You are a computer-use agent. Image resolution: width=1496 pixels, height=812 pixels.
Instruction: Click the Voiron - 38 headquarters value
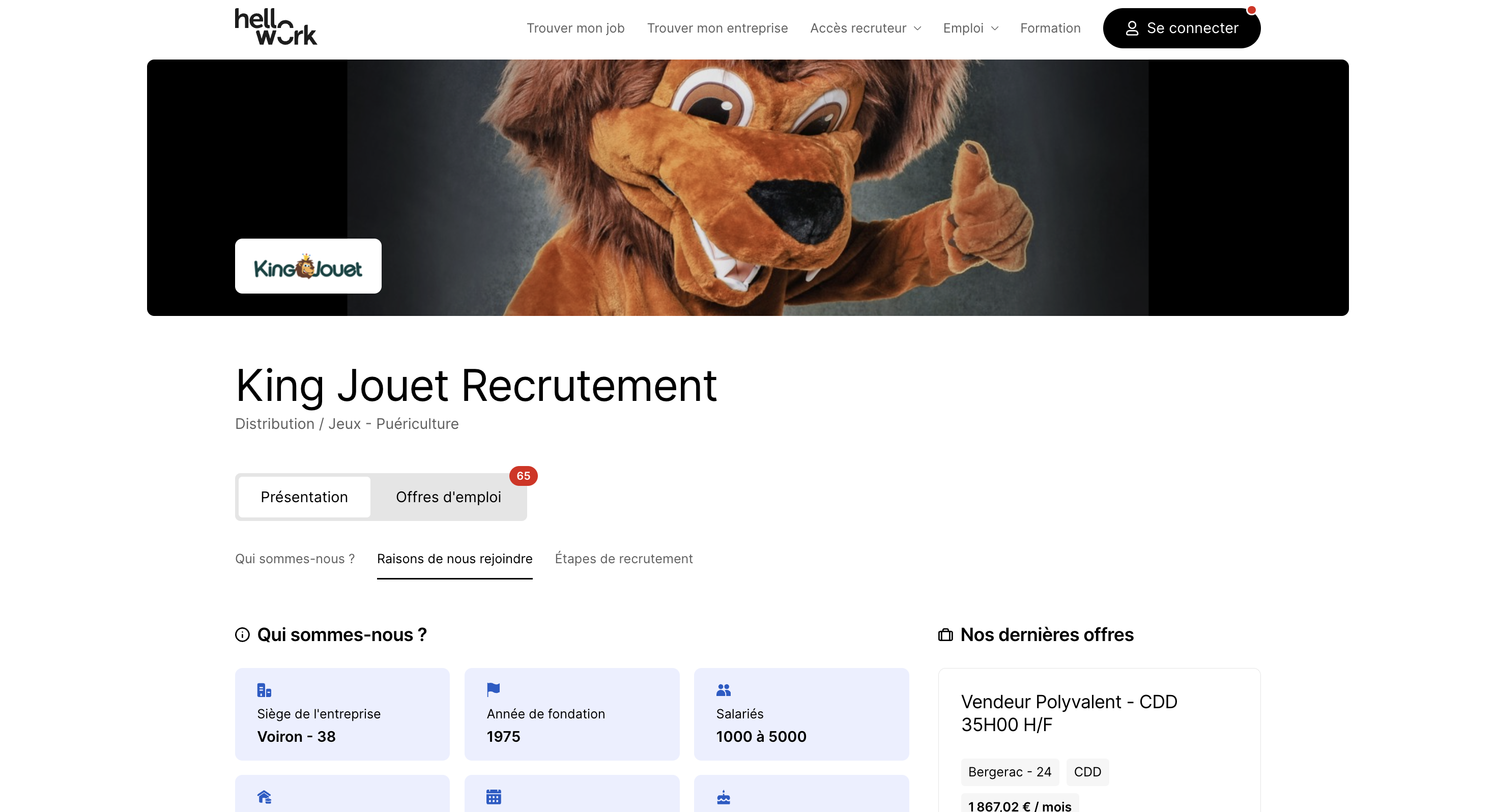pyautogui.click(x=296, y=737)
